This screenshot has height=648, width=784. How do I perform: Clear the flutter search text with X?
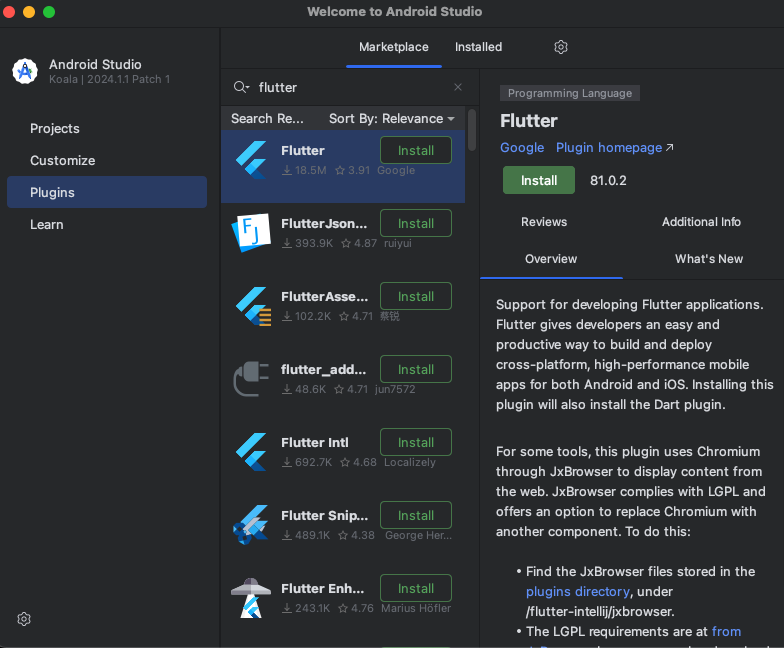coord(458,87)
